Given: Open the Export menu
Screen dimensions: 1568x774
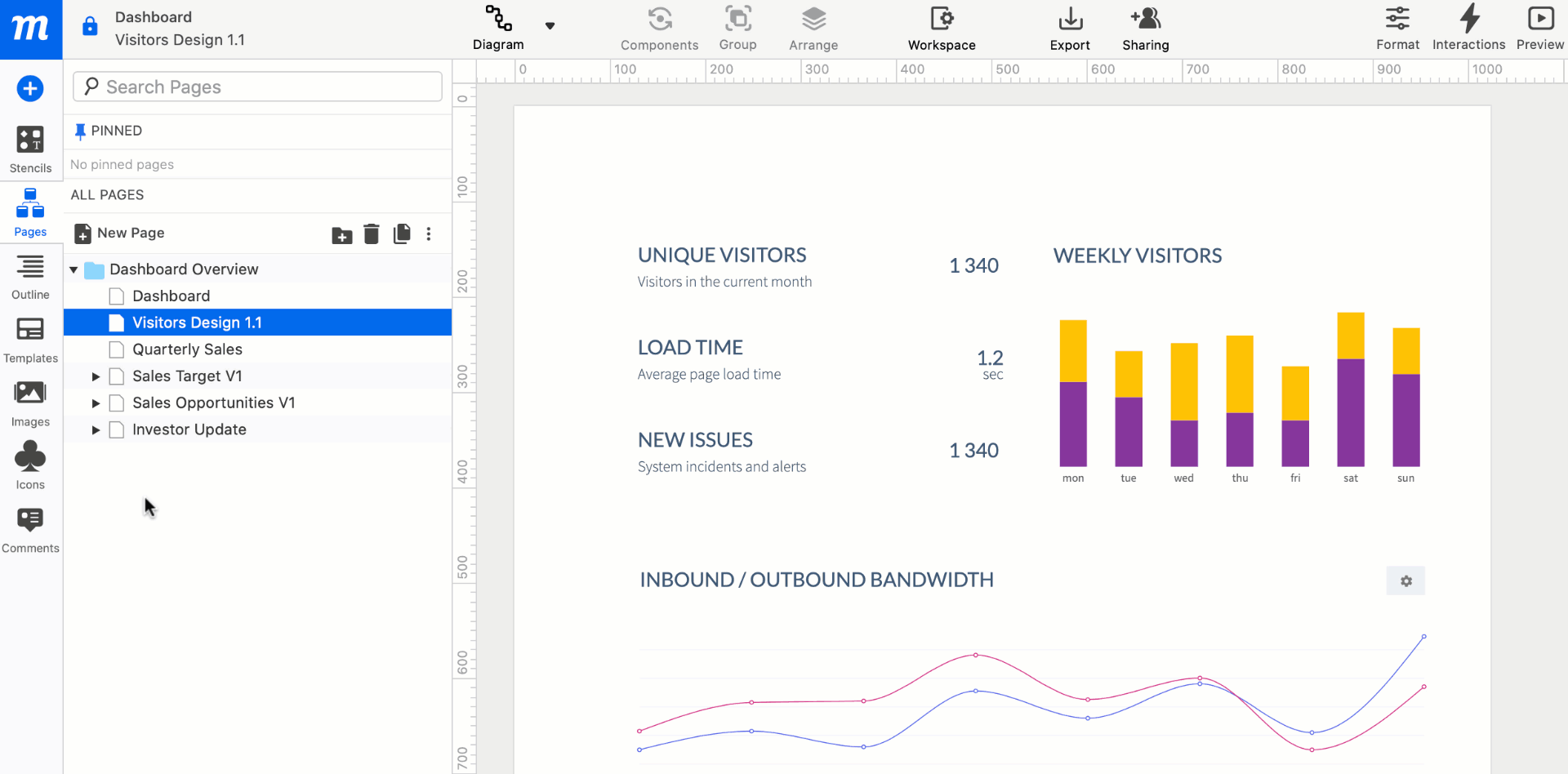Looking at the screenshot, I should [x=1070, y=29].
